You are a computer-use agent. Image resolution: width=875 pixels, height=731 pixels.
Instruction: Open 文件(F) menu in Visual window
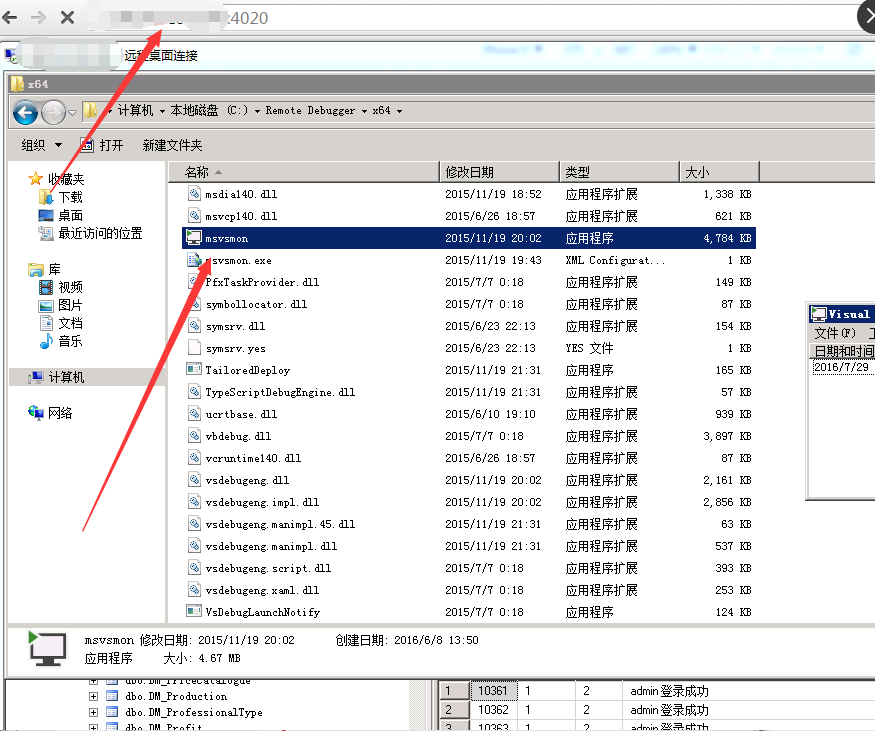click(835, 333)
